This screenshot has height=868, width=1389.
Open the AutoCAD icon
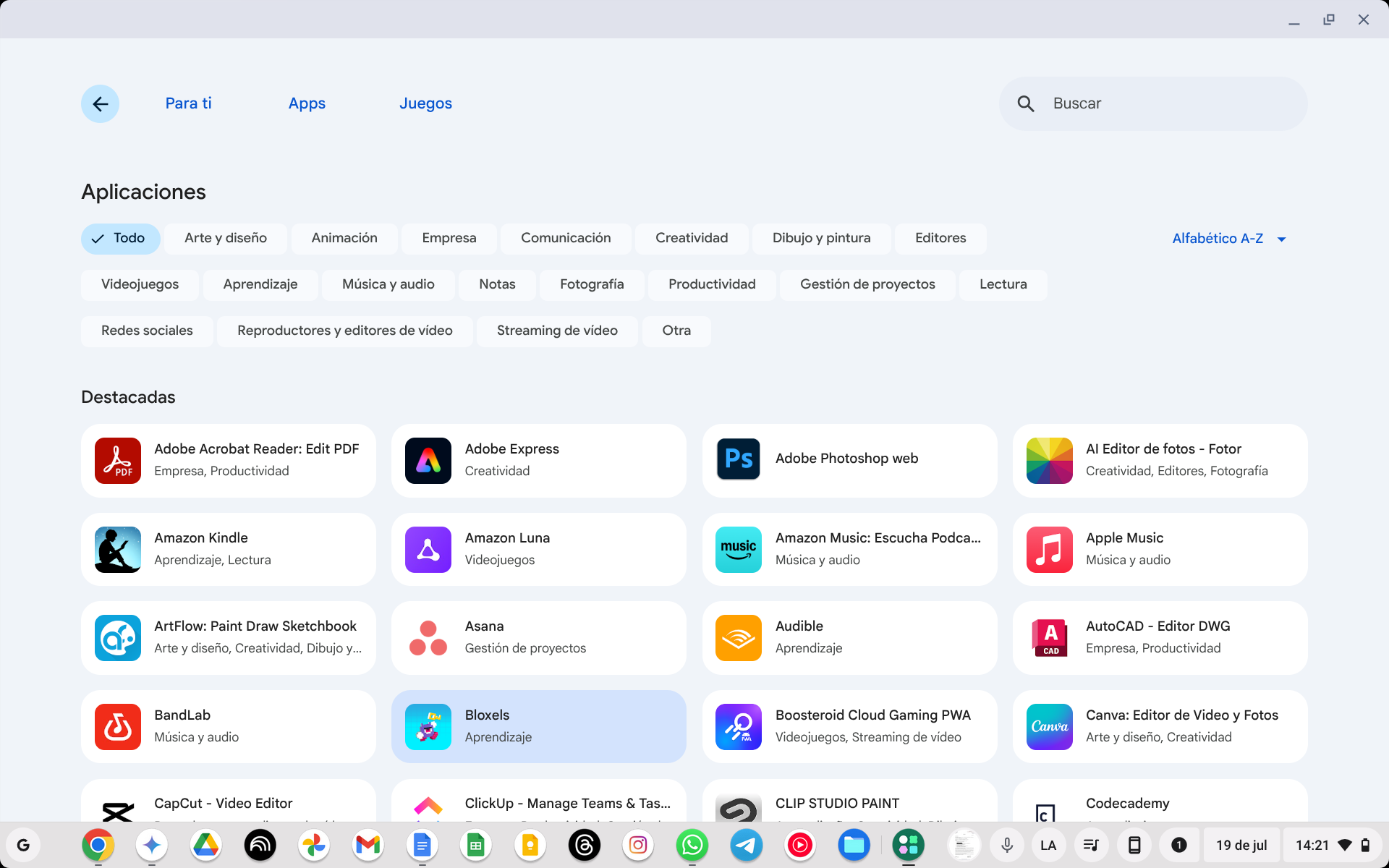point(1049,638)
